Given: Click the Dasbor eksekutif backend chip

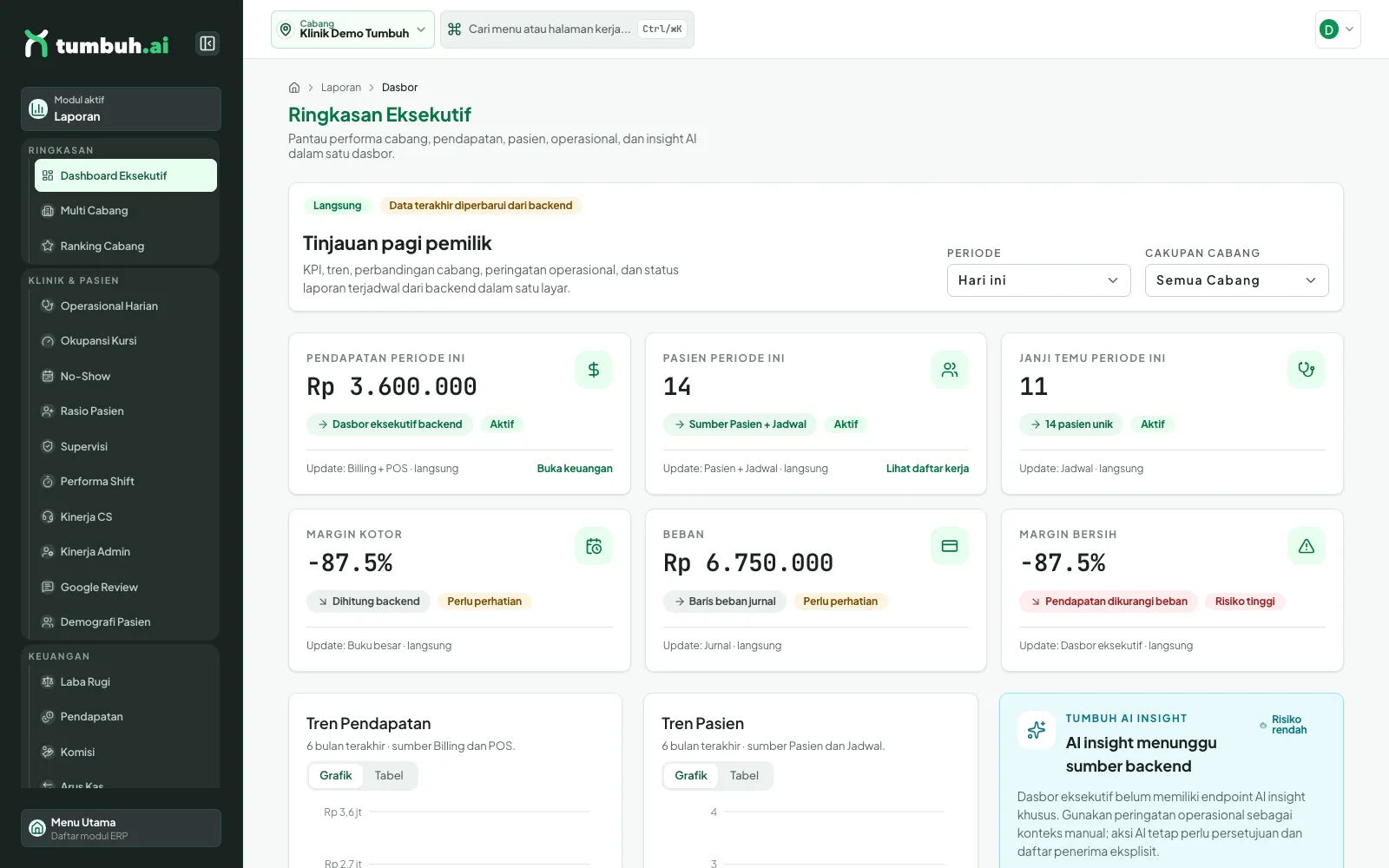Looking at the screenshot, I should [390, 424].
